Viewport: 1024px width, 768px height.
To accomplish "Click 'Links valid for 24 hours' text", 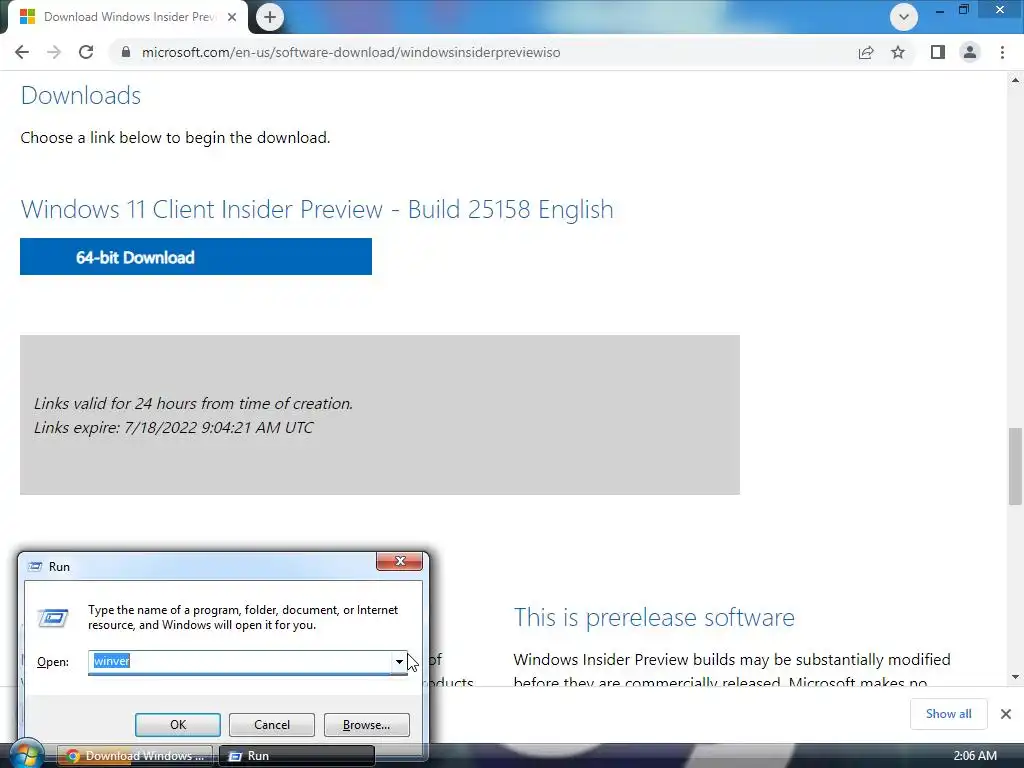I will click(x=193, y=404).
